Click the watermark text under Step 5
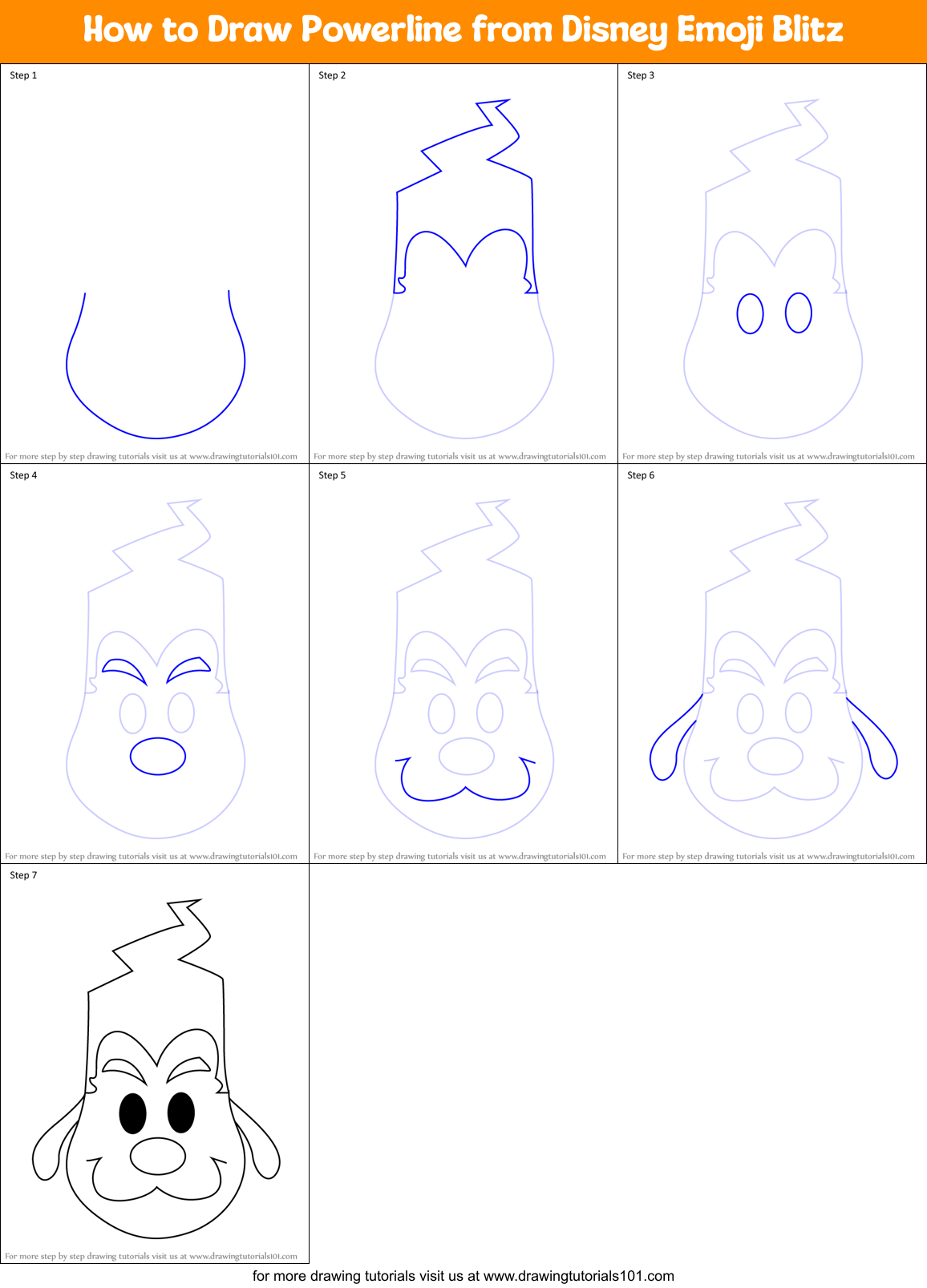 point(459,856)
